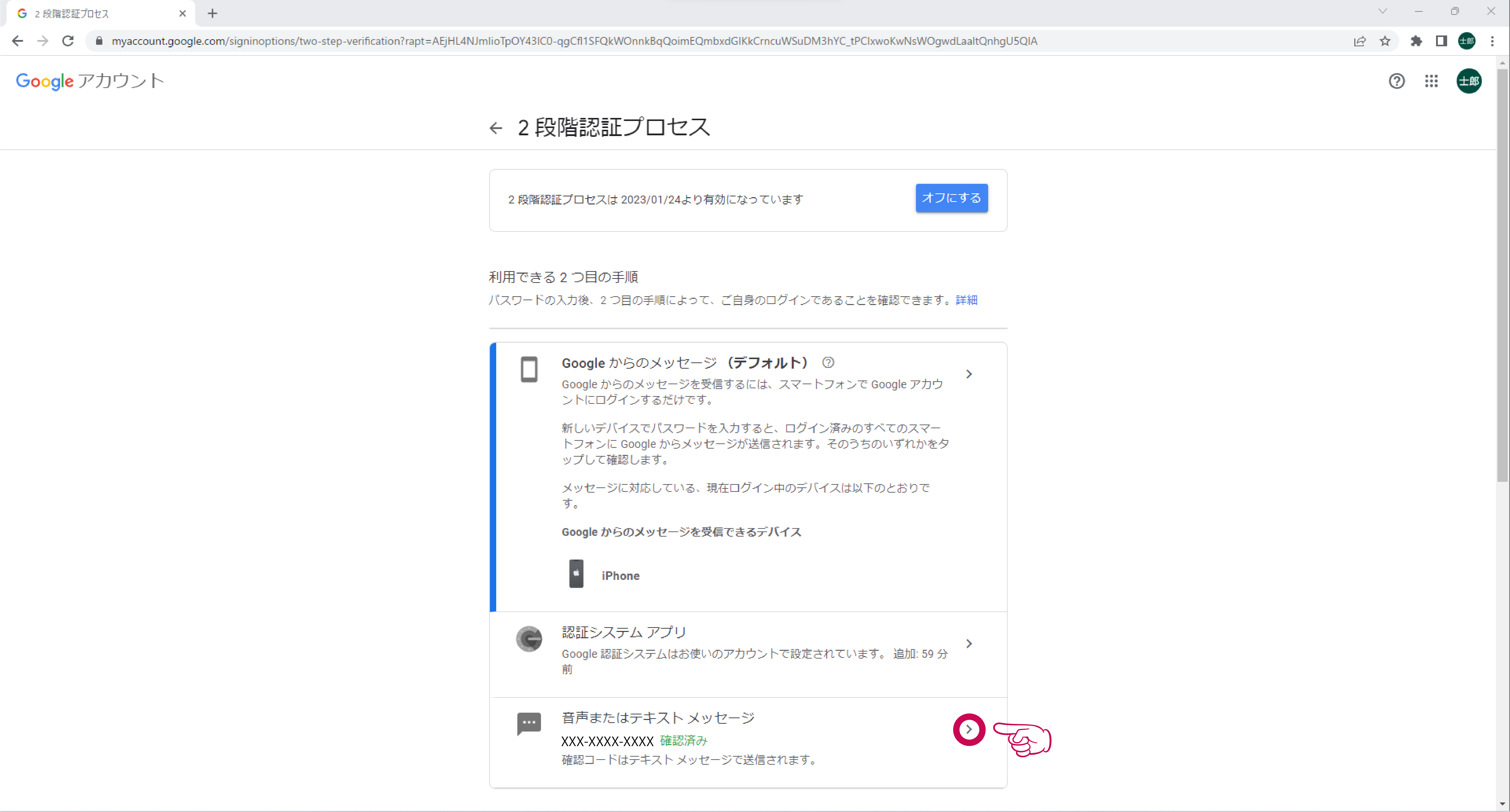1510x812 pixels.
Task: Open Chrome three-dot menu
Action: (1492, 41)
